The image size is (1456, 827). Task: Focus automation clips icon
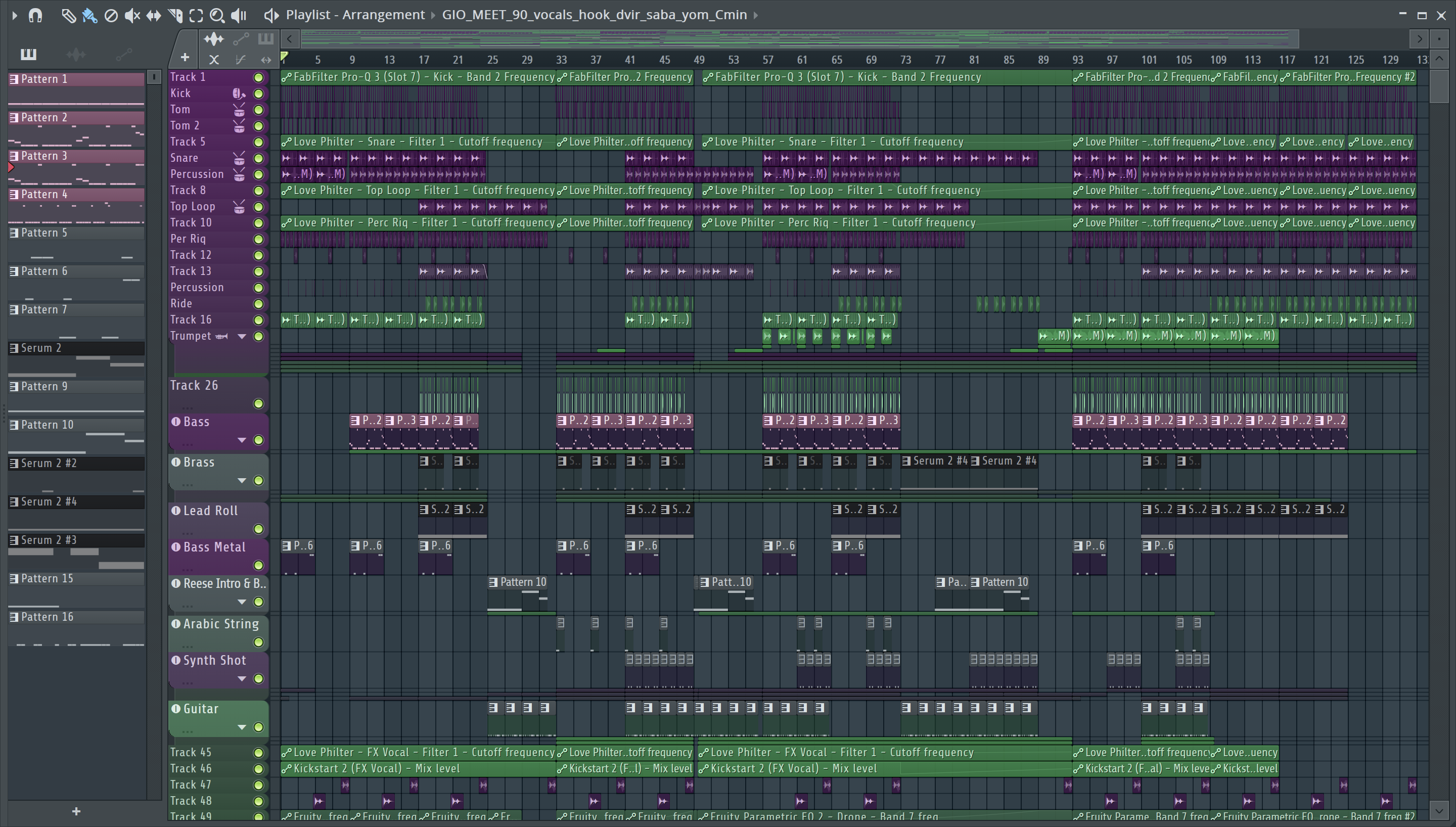coord(241,38)
